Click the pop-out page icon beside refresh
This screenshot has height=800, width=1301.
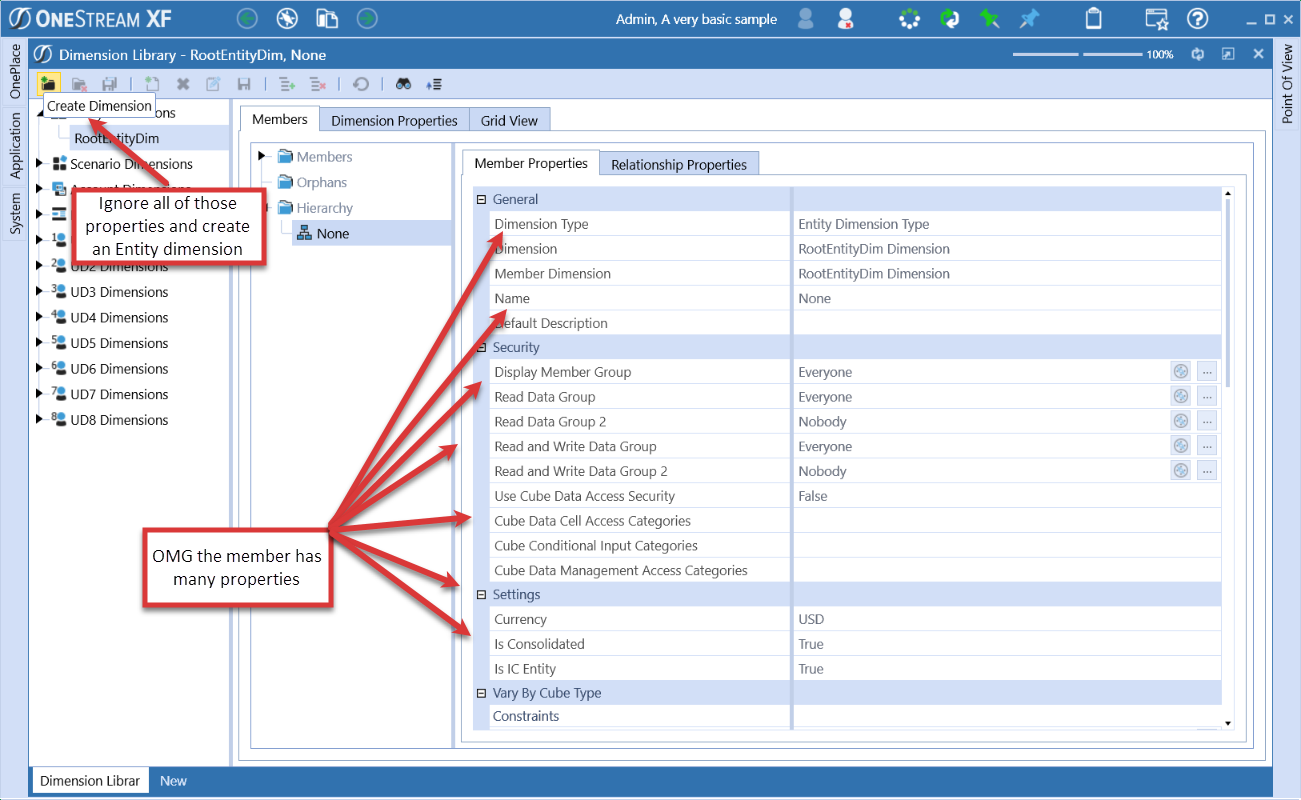click(1228, 54)
